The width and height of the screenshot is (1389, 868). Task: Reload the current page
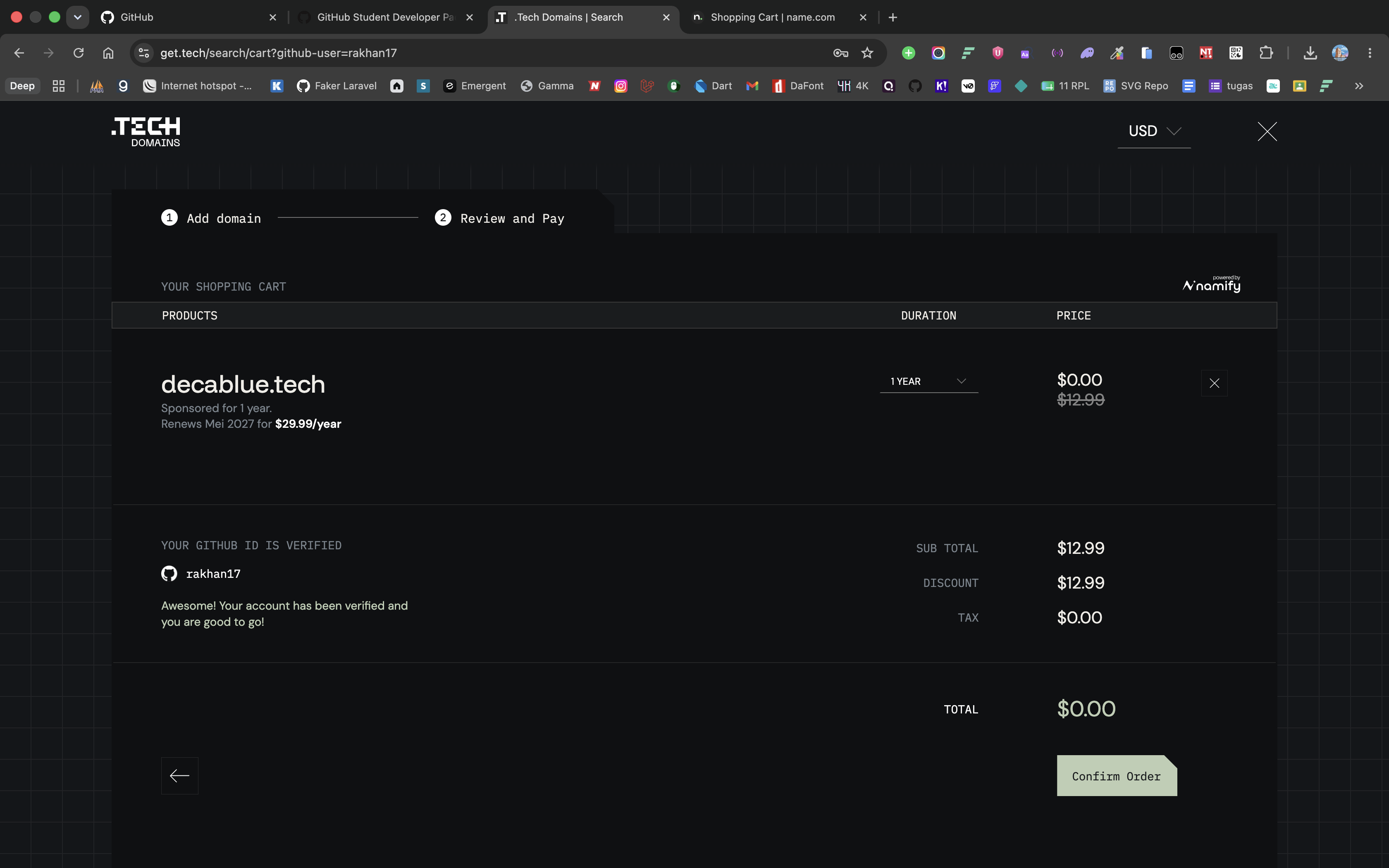click(79, 53)
